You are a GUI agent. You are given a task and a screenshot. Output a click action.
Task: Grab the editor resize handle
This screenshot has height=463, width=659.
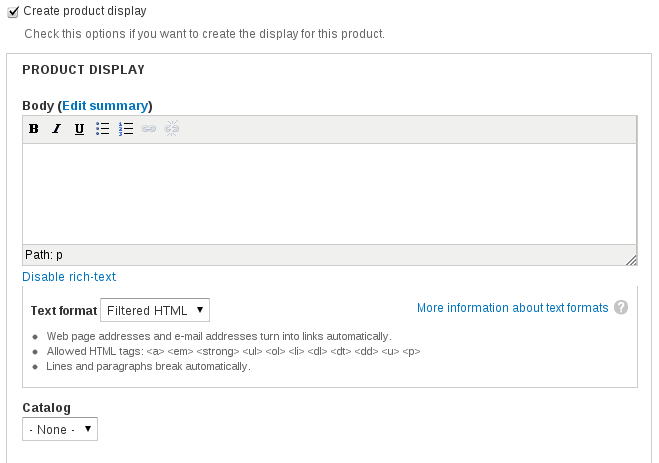point(631,260)
